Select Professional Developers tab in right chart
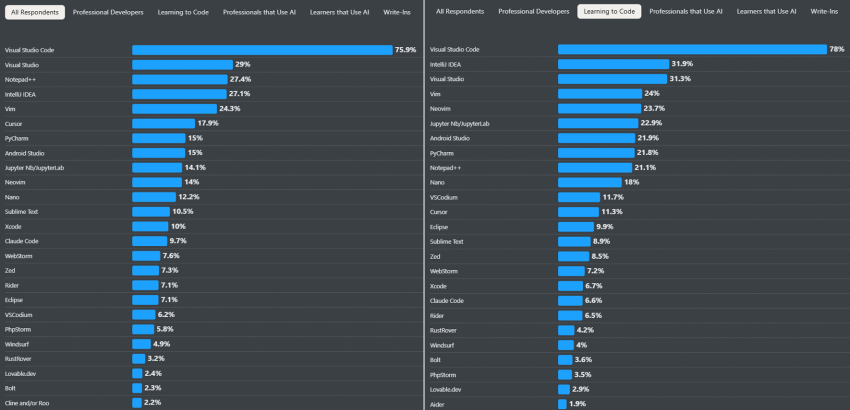Screen dimensions: 850x410 point(532,12)
